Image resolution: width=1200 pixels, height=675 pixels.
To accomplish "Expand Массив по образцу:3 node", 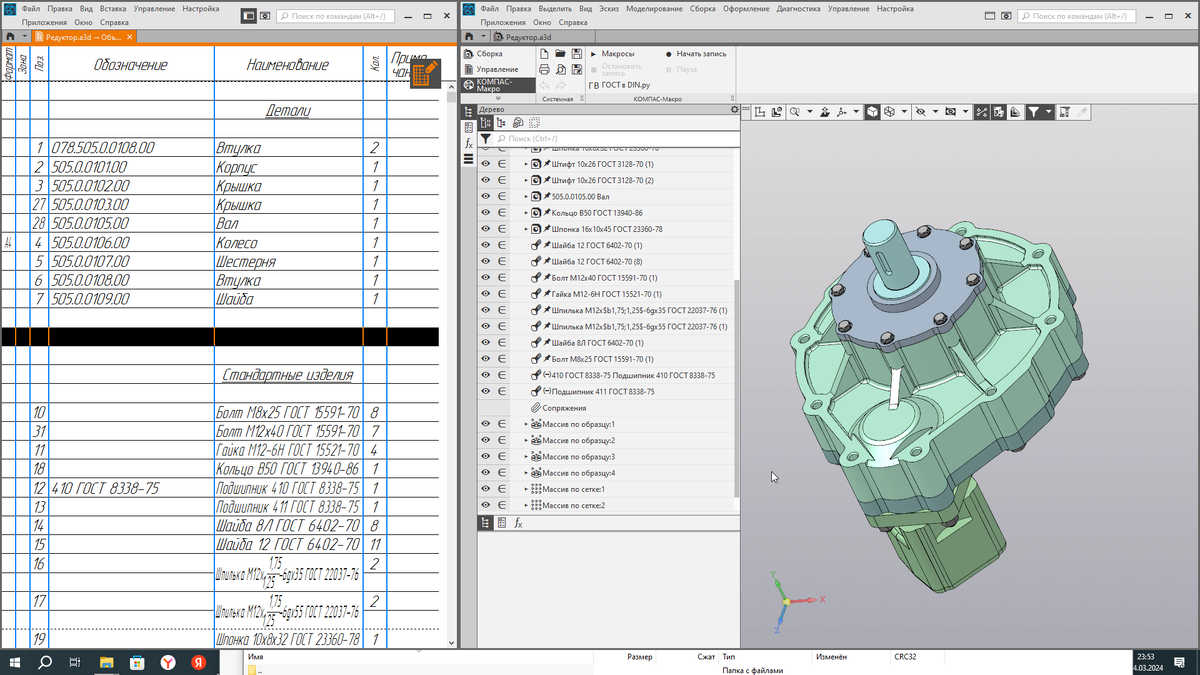I will [x=526, y=457].
